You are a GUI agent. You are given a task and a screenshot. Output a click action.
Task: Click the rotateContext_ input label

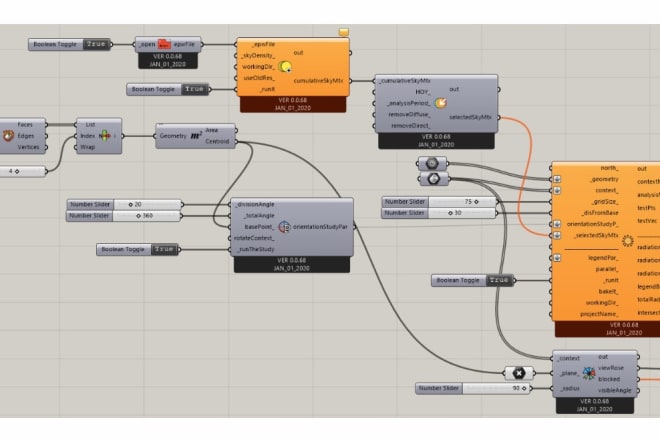[255, 238]
